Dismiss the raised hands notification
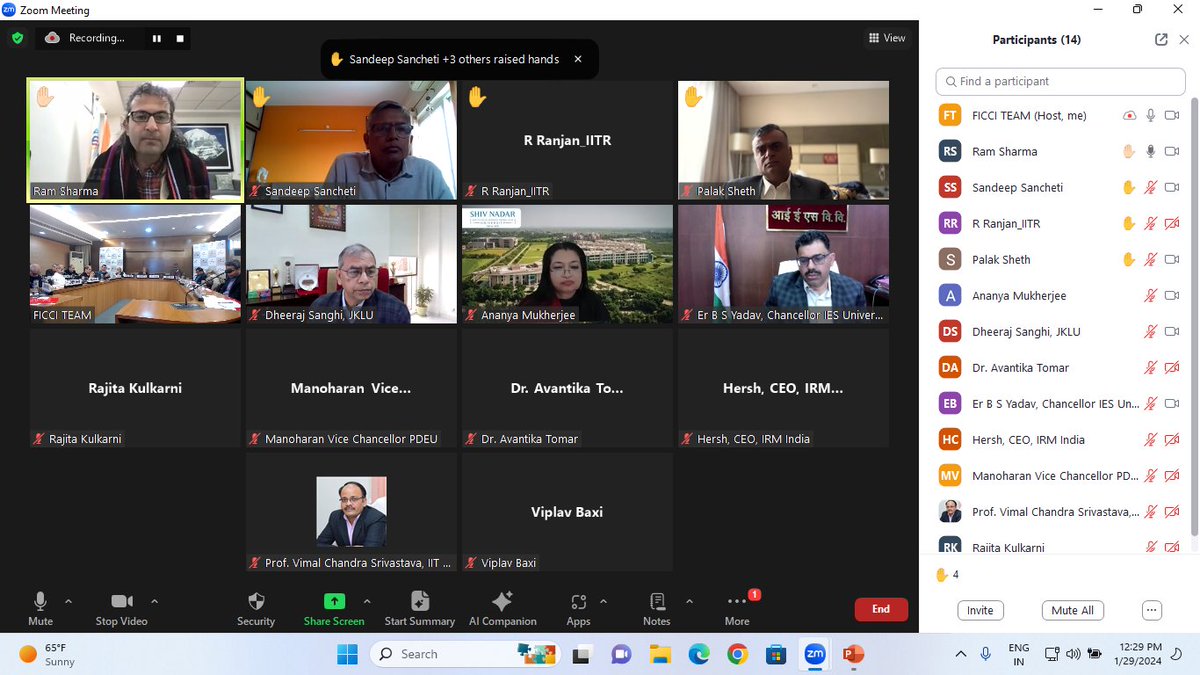 (x=577, y=59)
